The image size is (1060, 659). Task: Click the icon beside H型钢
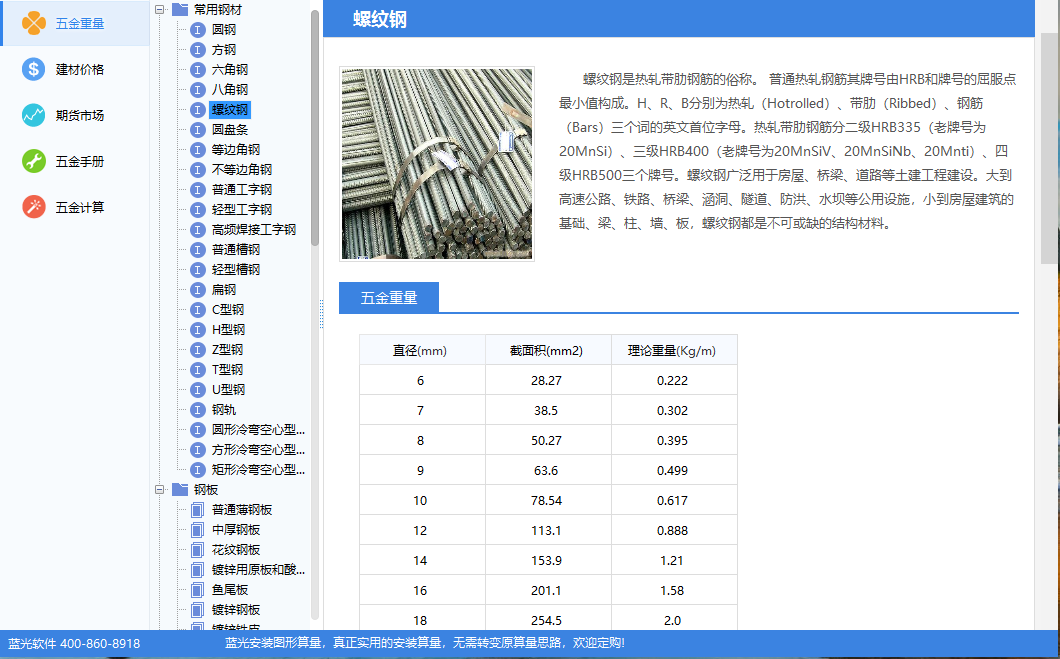click(x=197, y=330)
